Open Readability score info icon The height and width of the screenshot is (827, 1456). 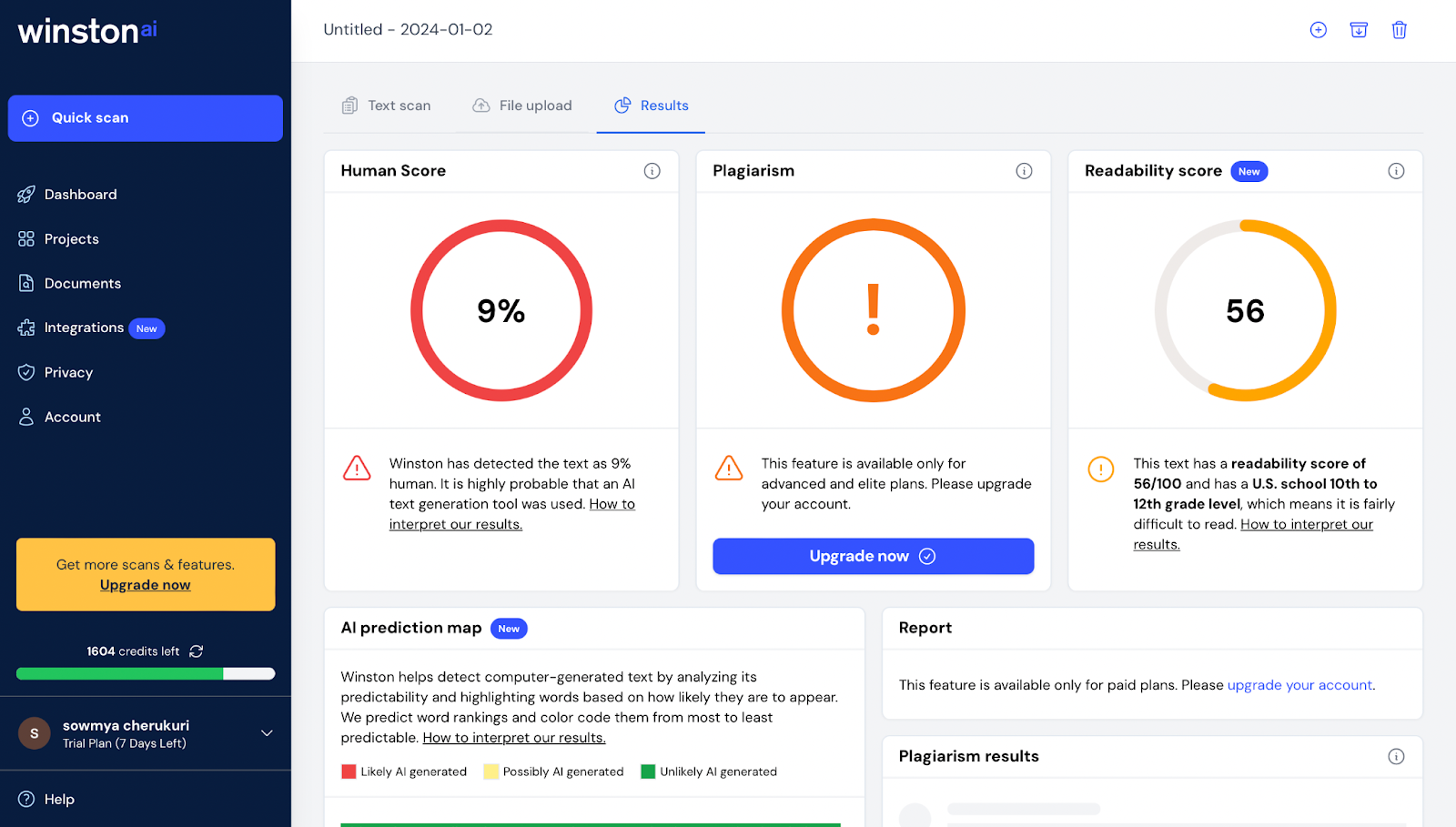[1396, 171]
